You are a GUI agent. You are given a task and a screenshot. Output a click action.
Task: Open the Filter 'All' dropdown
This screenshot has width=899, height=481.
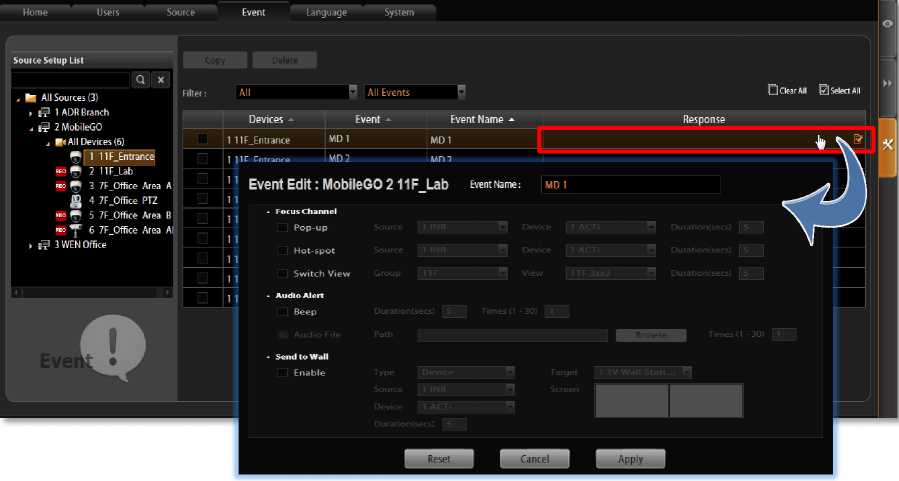(x=296, y=92)
